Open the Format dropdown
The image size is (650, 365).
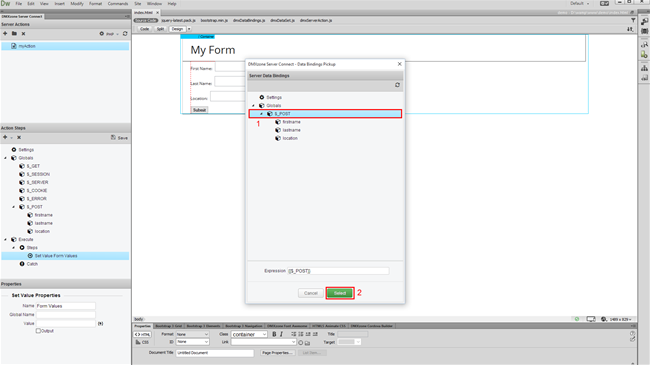[x=192, y=334]
